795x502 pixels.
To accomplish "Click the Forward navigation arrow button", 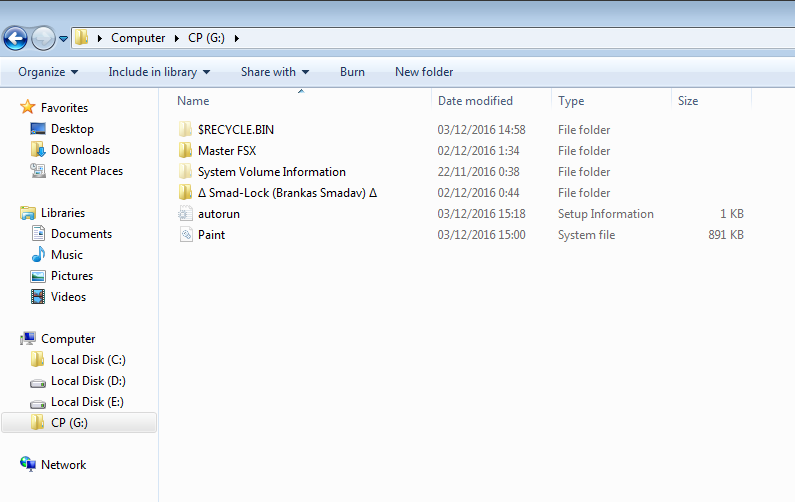I will coord(43,38).
